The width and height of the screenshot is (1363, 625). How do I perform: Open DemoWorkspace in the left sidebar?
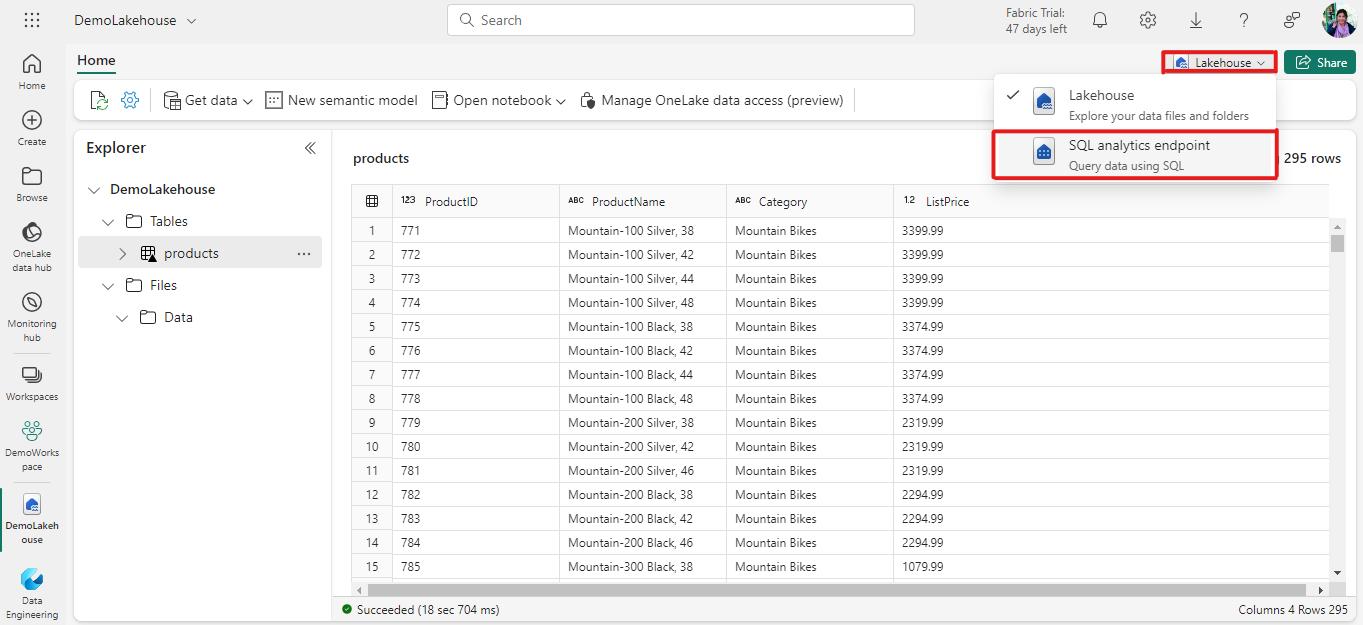coord(32,446)
